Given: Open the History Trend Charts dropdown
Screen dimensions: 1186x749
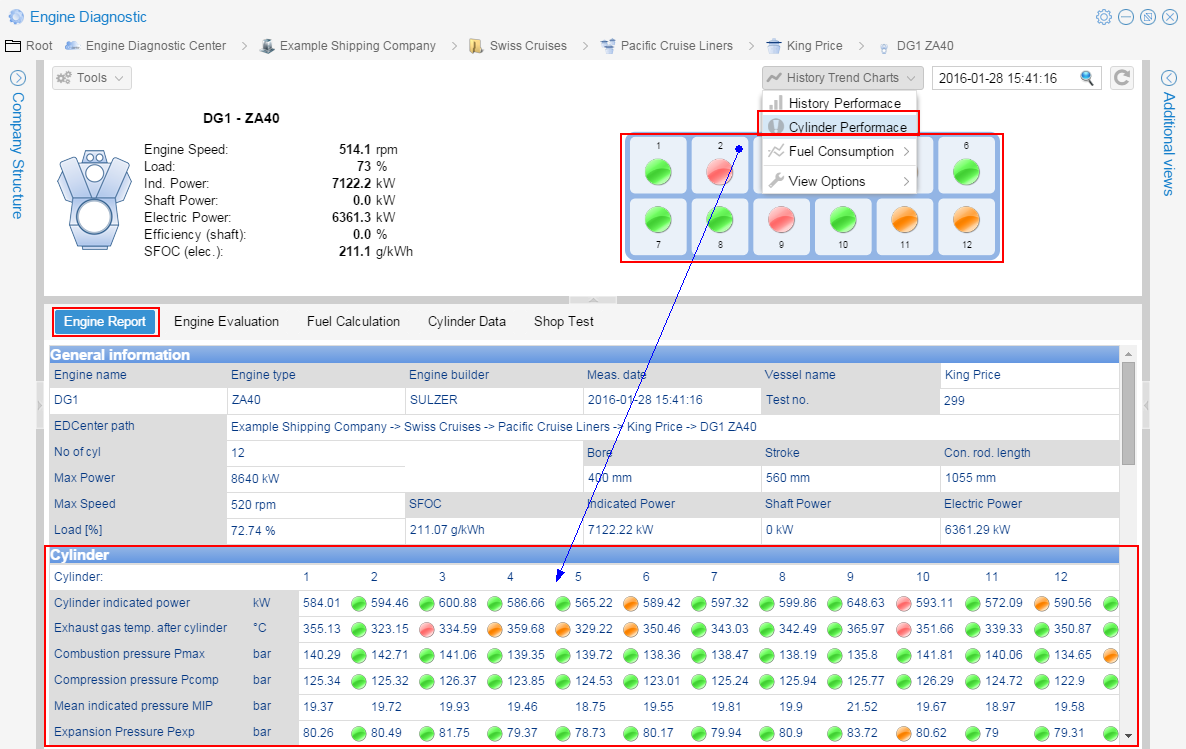Looking at the screenshot, I should 841,77.
